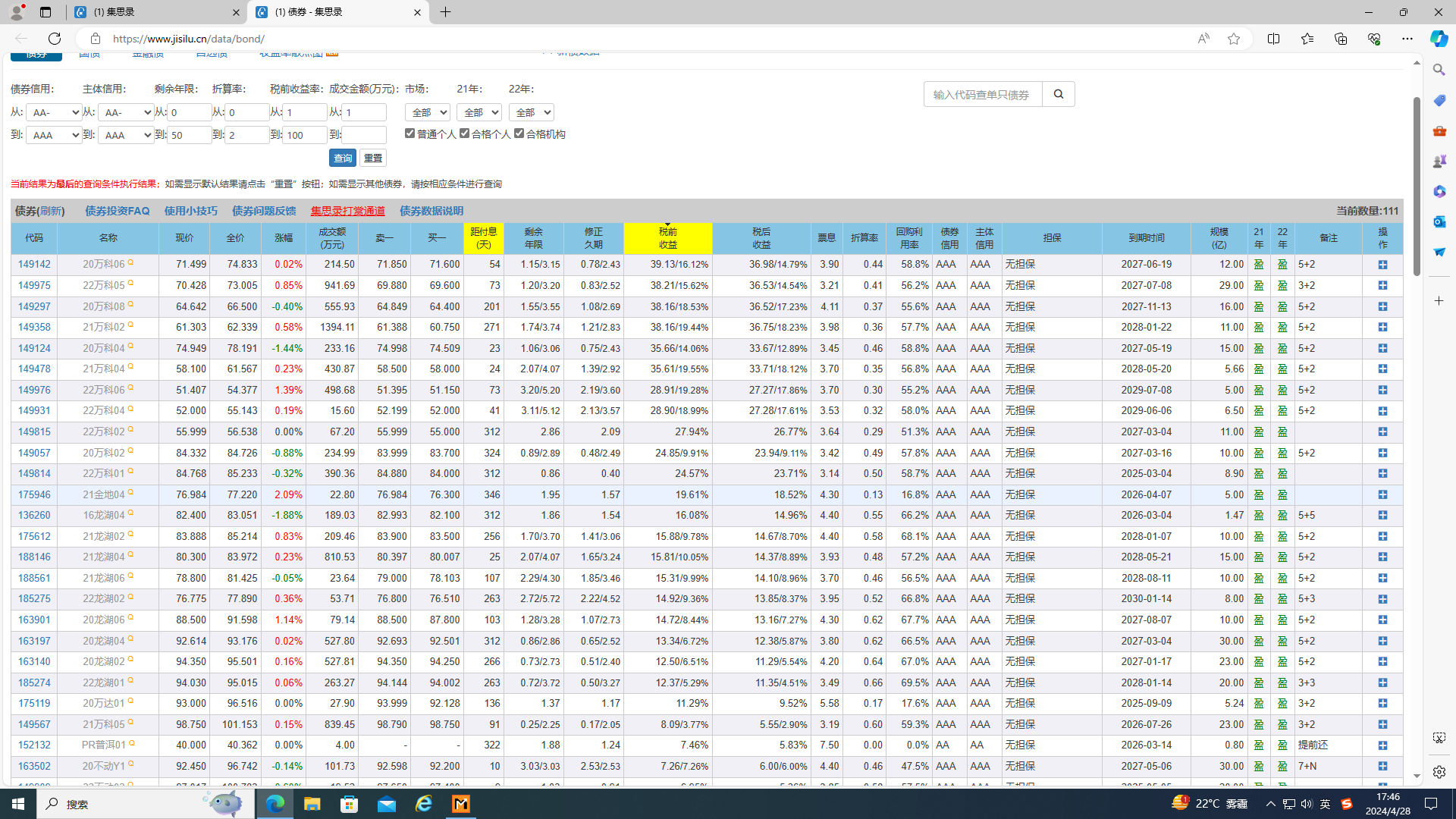Open the 市场 全部 dropdown
The width and height of the screenshot is (1456, 819).
[x=427, y=112]
